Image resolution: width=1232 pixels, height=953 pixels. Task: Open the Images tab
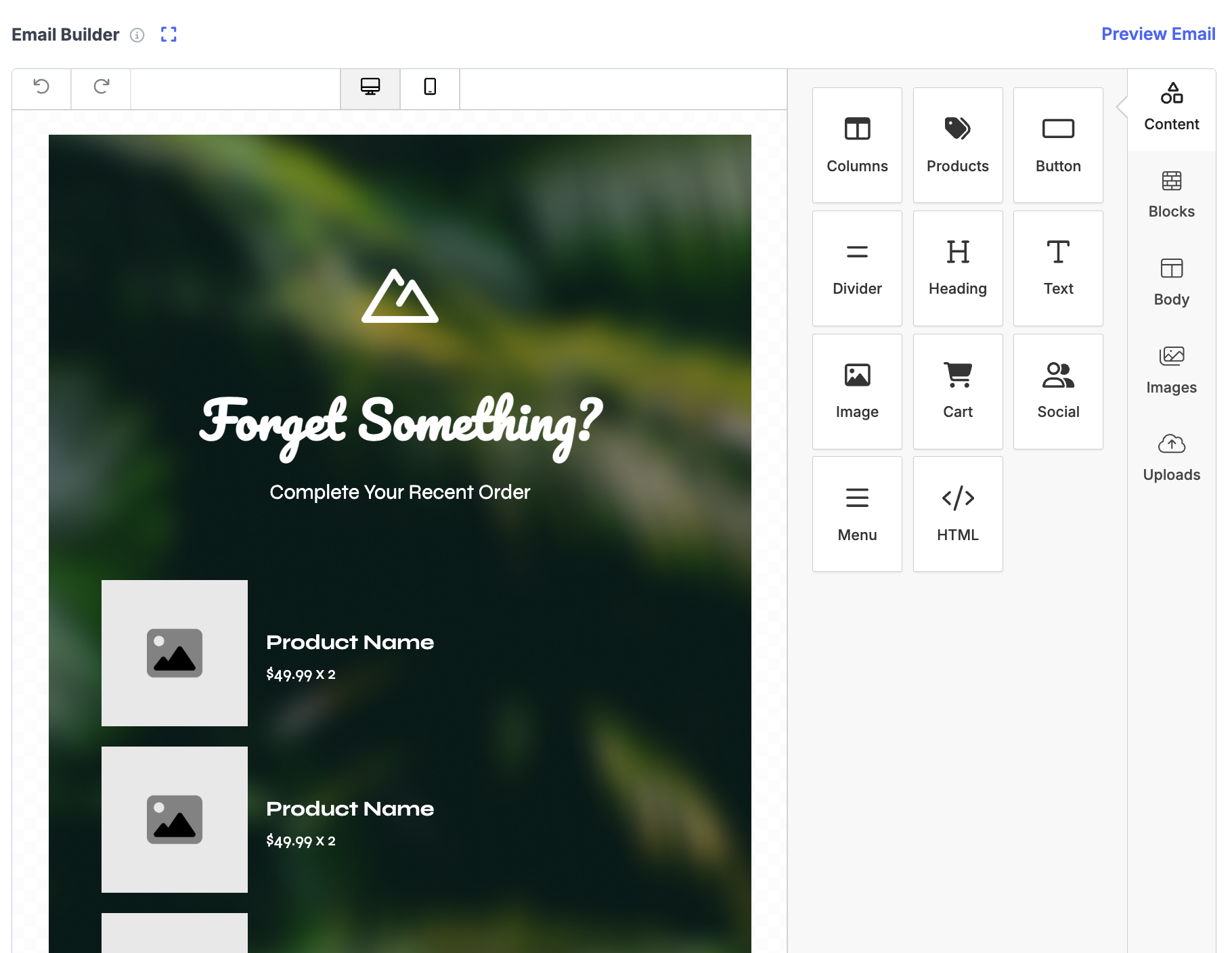point(1172,370)
